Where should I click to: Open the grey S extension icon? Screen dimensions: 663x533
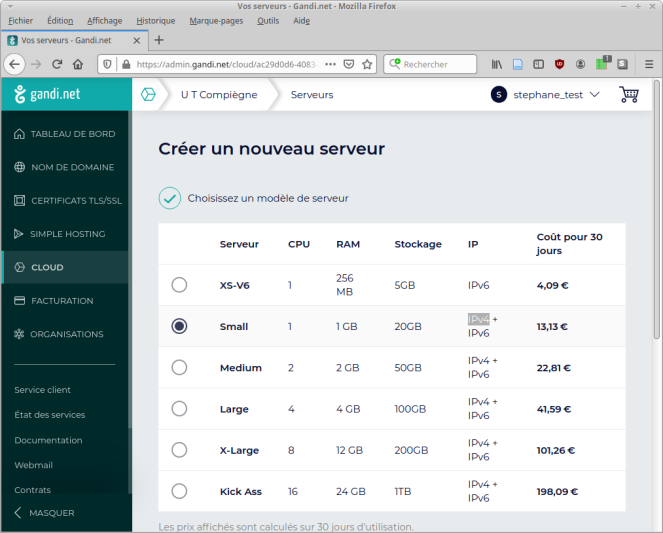click(x=622, y=64)
